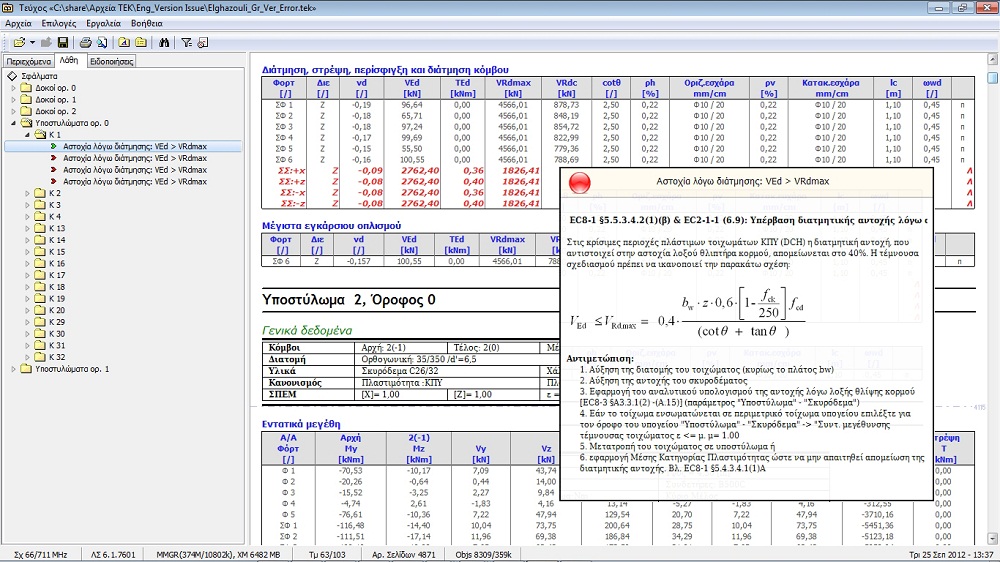
Task: Open the dropdown arrow beside the open-file icon
Action: pos(32,43)
